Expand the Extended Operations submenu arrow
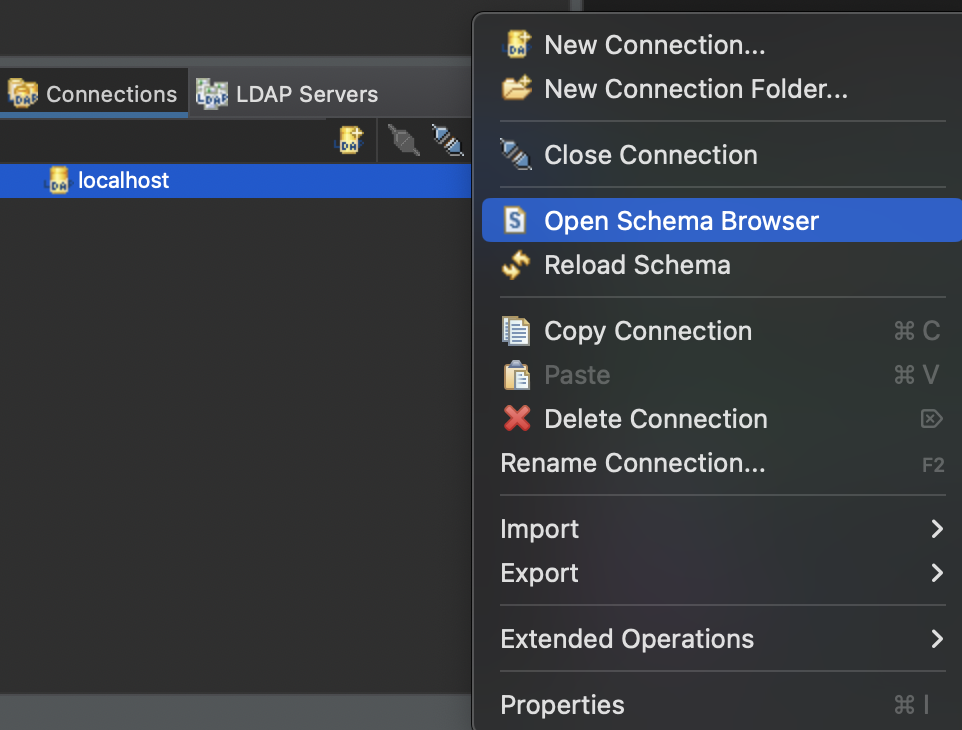This screenshot has height=730, width=962. pos(936,639)
